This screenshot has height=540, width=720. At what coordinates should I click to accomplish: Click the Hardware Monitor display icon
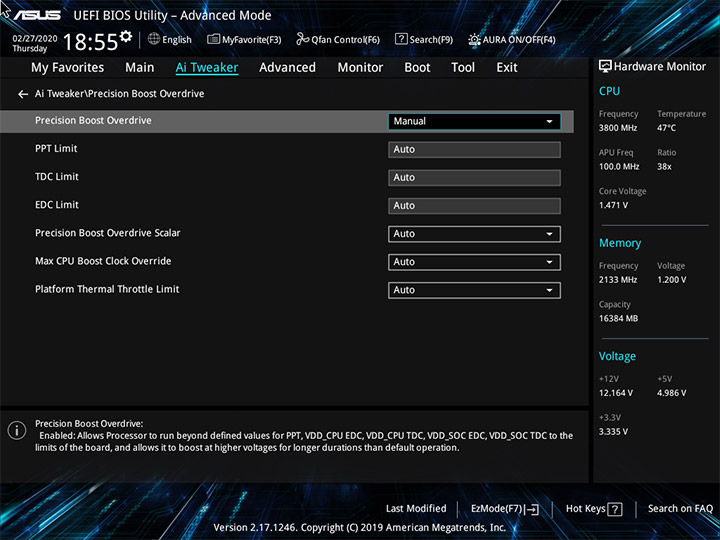click(605, 67)
